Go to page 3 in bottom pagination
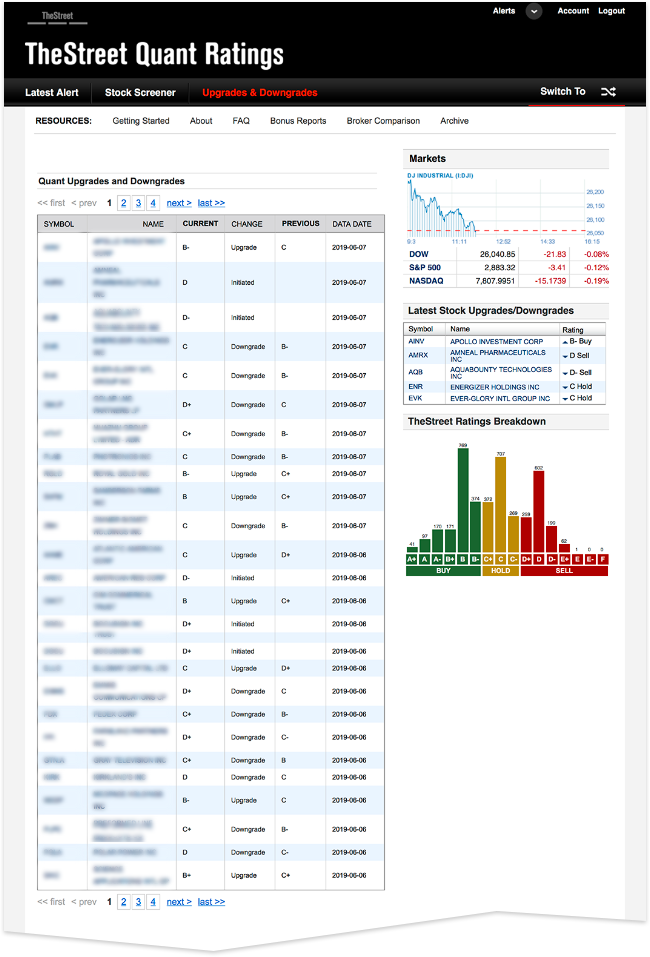This screenshot has width=650, height=957. click(139, 901)
